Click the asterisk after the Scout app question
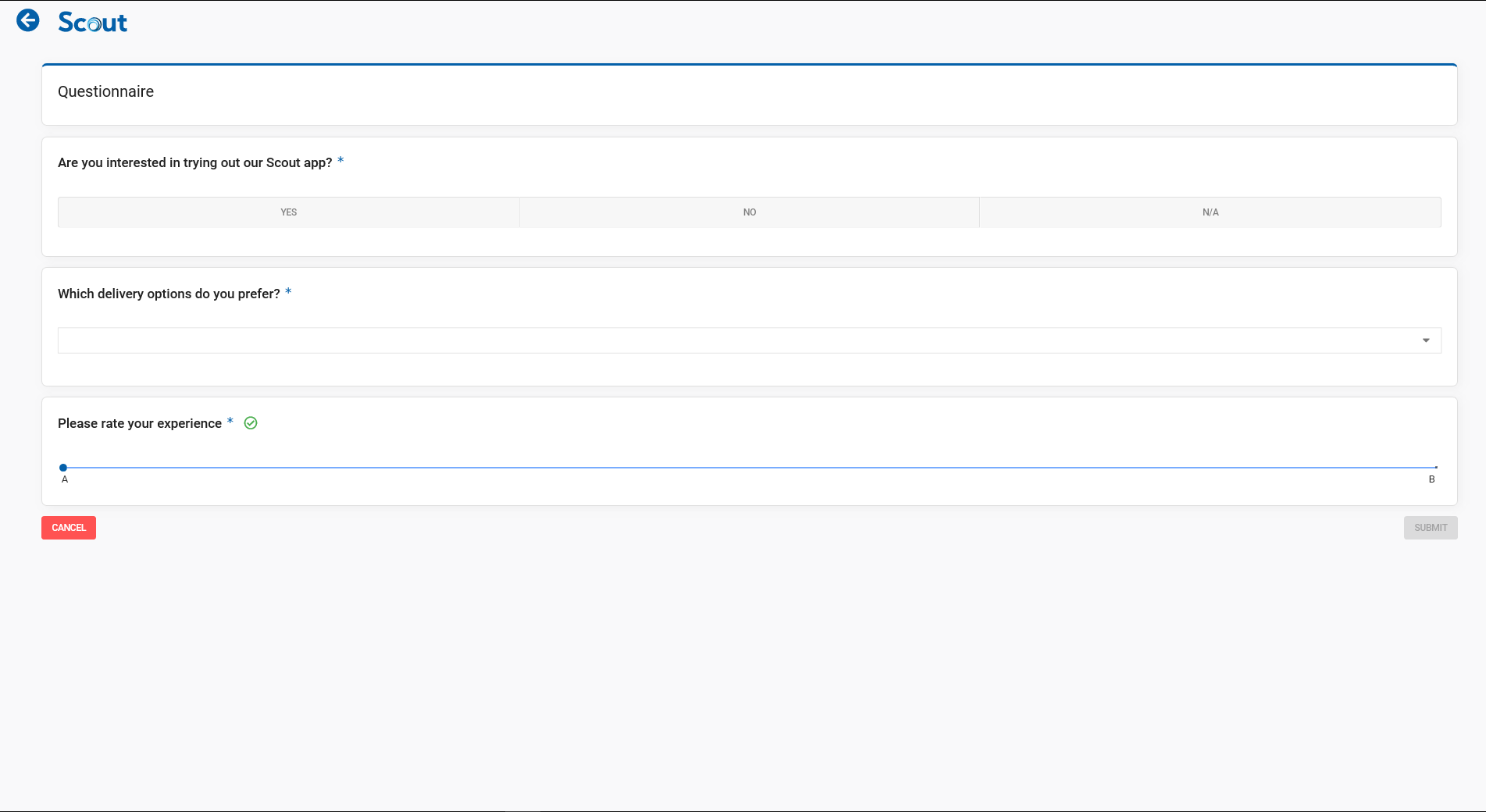Screen dimensions: 1486x812 340,161
